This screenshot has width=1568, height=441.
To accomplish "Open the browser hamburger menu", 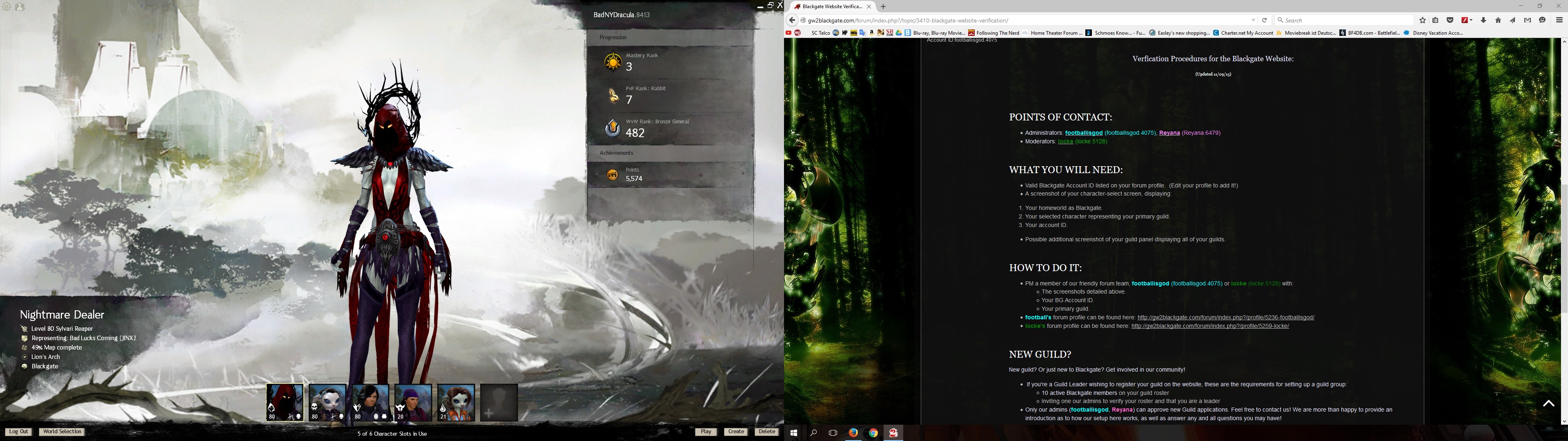I will click(x=1559, y=20).
